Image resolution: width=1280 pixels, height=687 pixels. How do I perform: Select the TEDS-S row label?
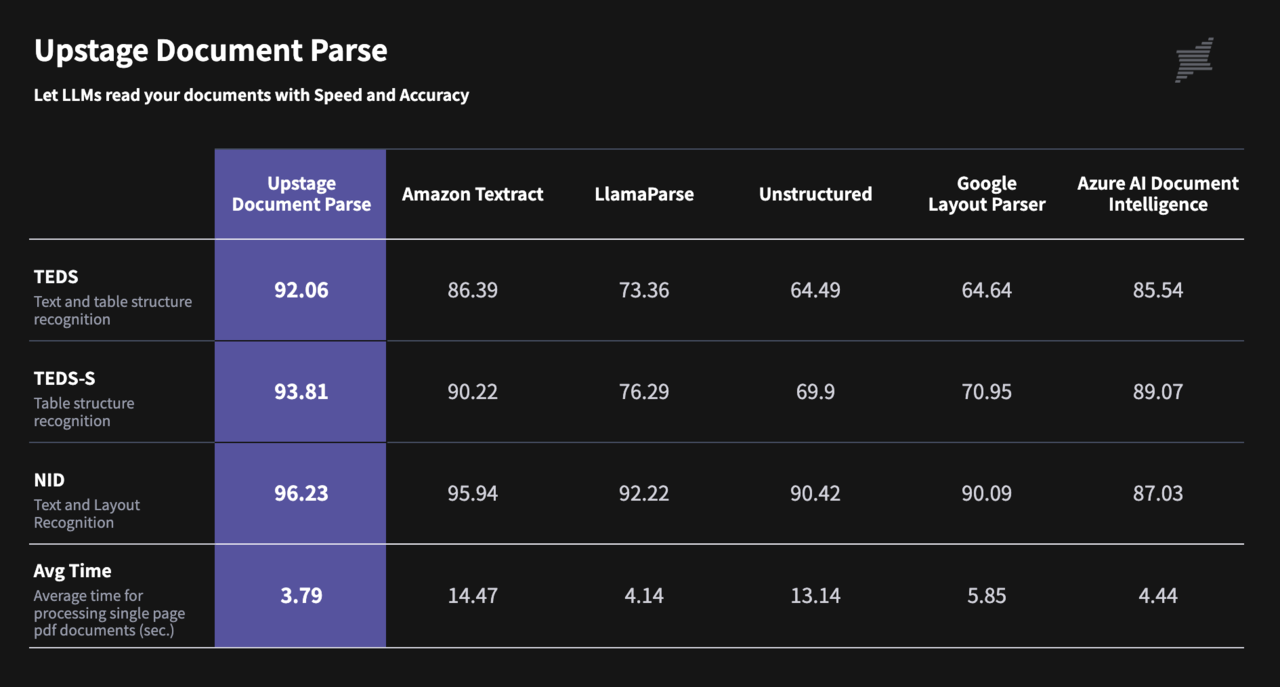[64, 379]
